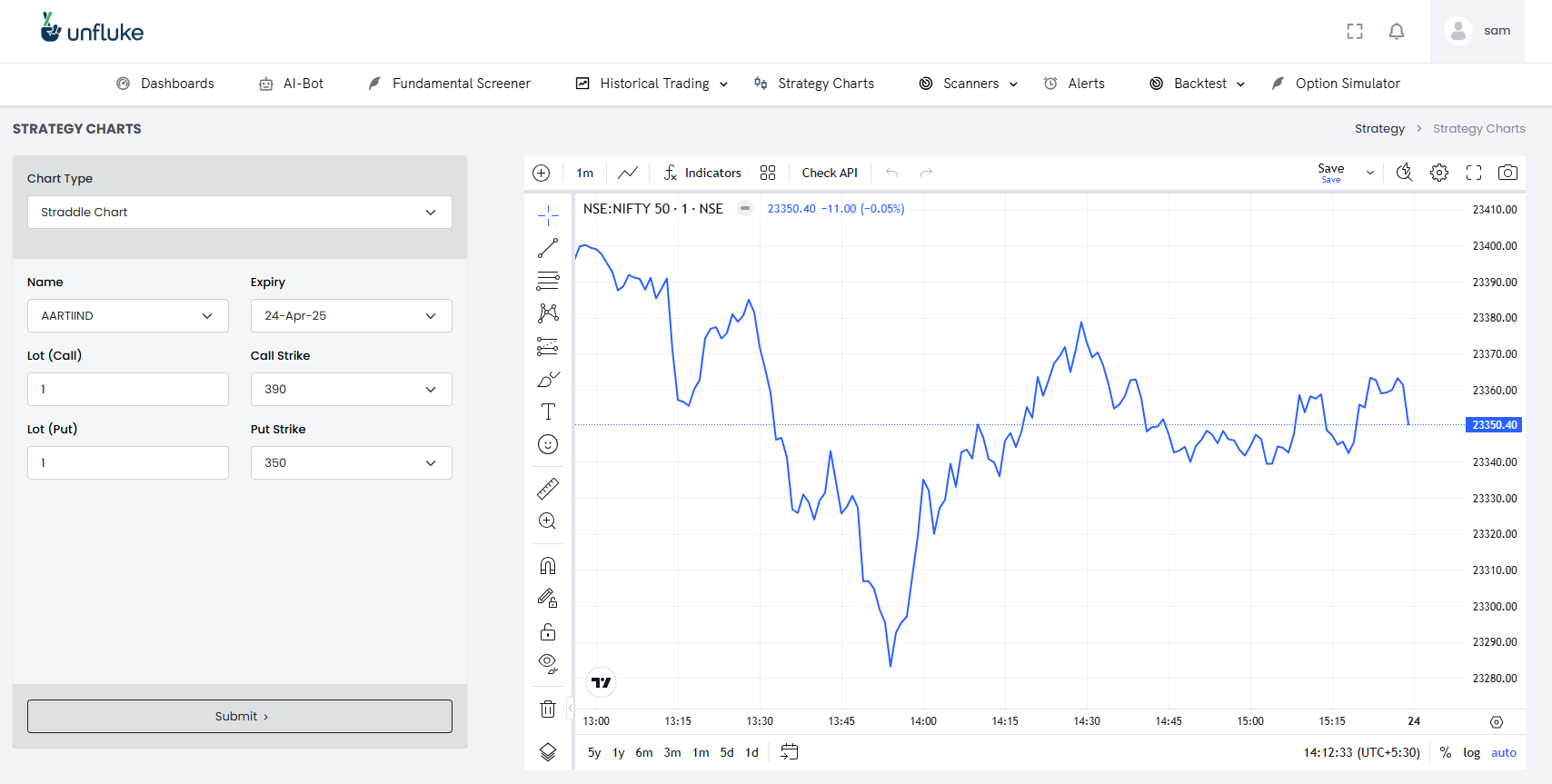Open the Scanners menu
Image resolution: width=1552 pixels, height=784 pixels.
969,84
